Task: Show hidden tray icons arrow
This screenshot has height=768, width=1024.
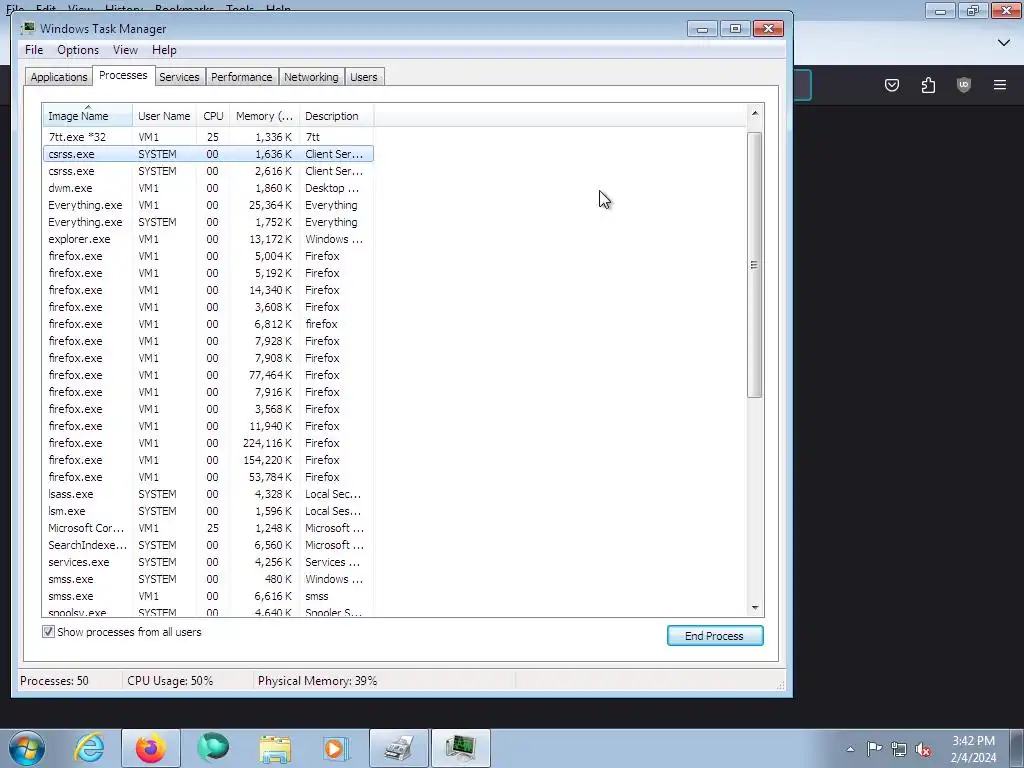Action: pyautogui.click(x=850, y=749)
